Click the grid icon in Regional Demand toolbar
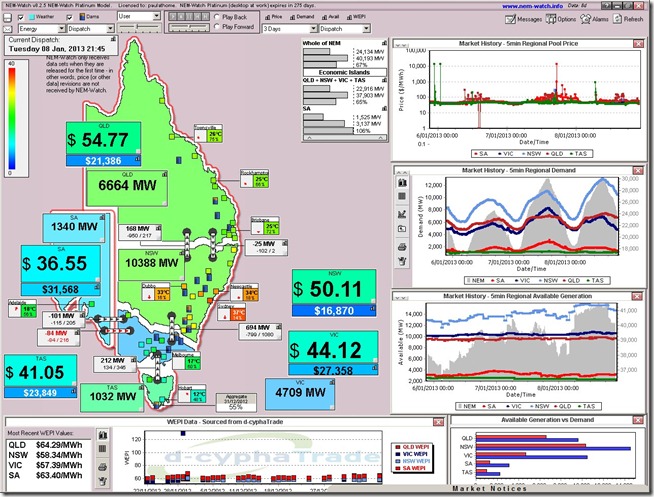This screenshot has height=497, width=654. [x=402, y=196]
